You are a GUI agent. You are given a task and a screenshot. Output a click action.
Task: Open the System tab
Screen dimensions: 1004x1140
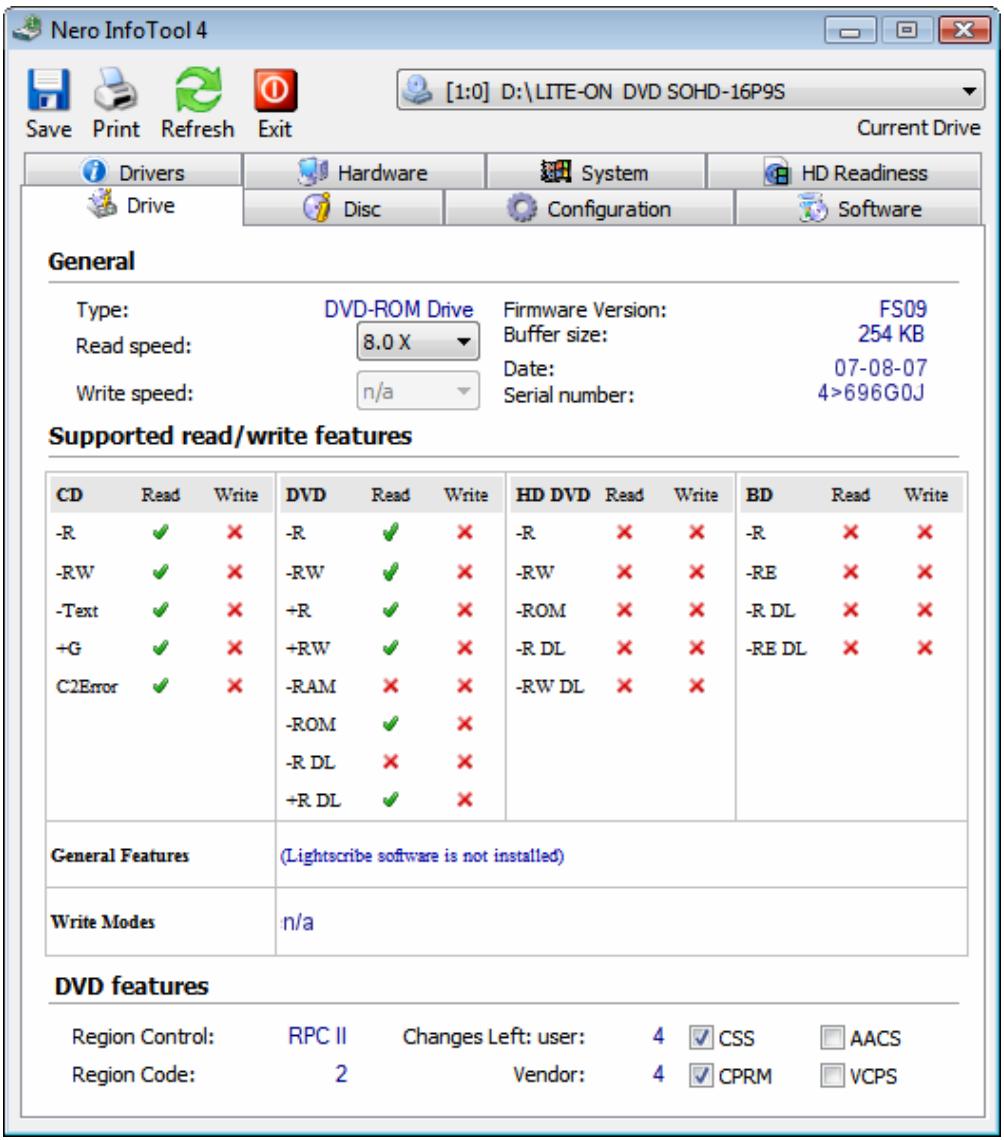tap(595, 172)
